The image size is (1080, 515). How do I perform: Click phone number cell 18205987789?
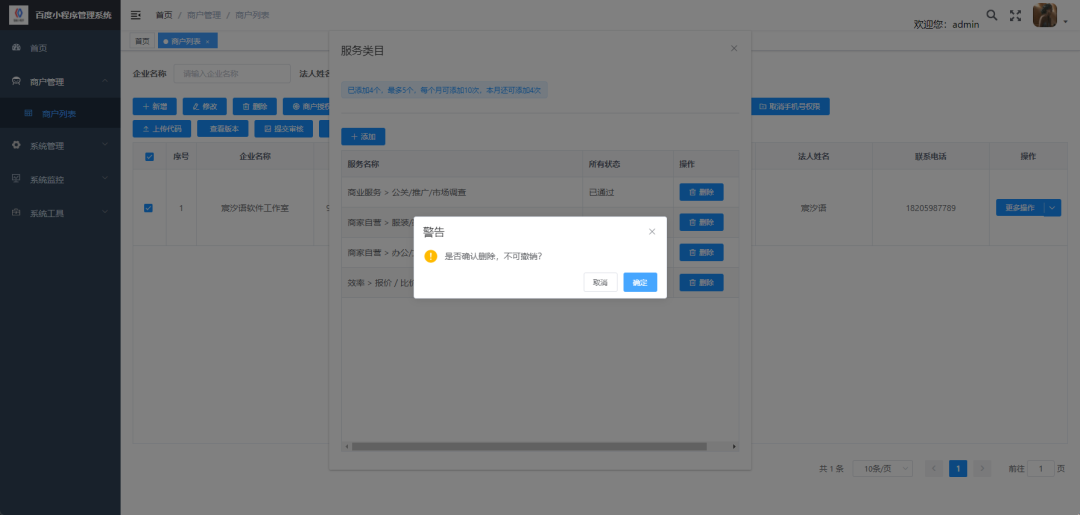pyautogui.click(x=931, y=208)
